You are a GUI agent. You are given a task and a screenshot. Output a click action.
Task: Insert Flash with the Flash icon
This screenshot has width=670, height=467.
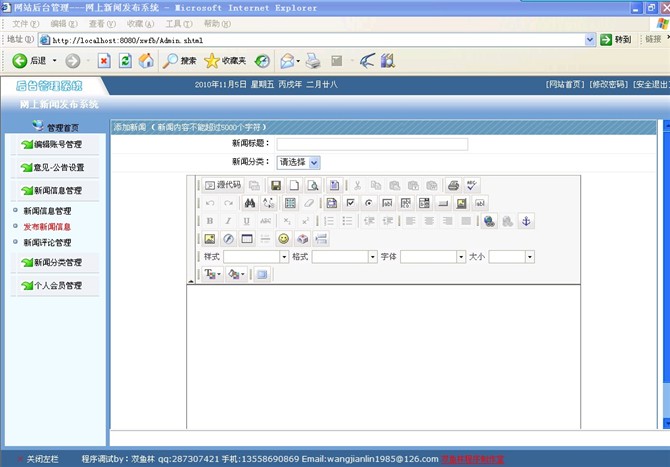click(x=228, y=238)
